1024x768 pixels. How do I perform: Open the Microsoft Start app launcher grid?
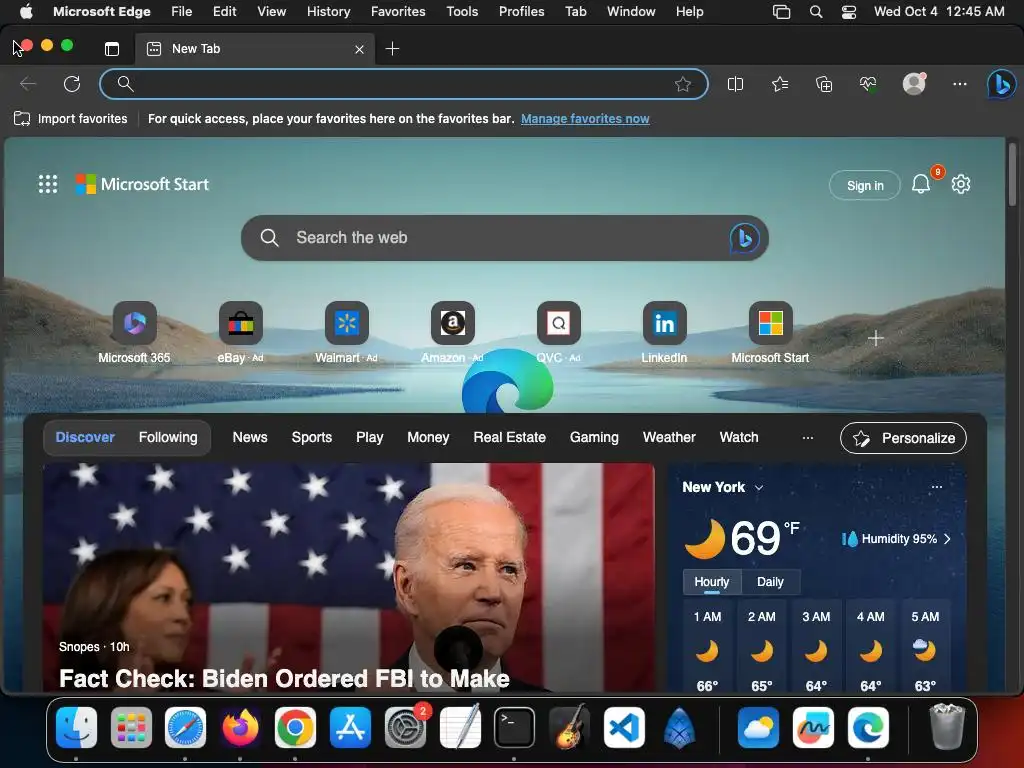click(48, 184)
